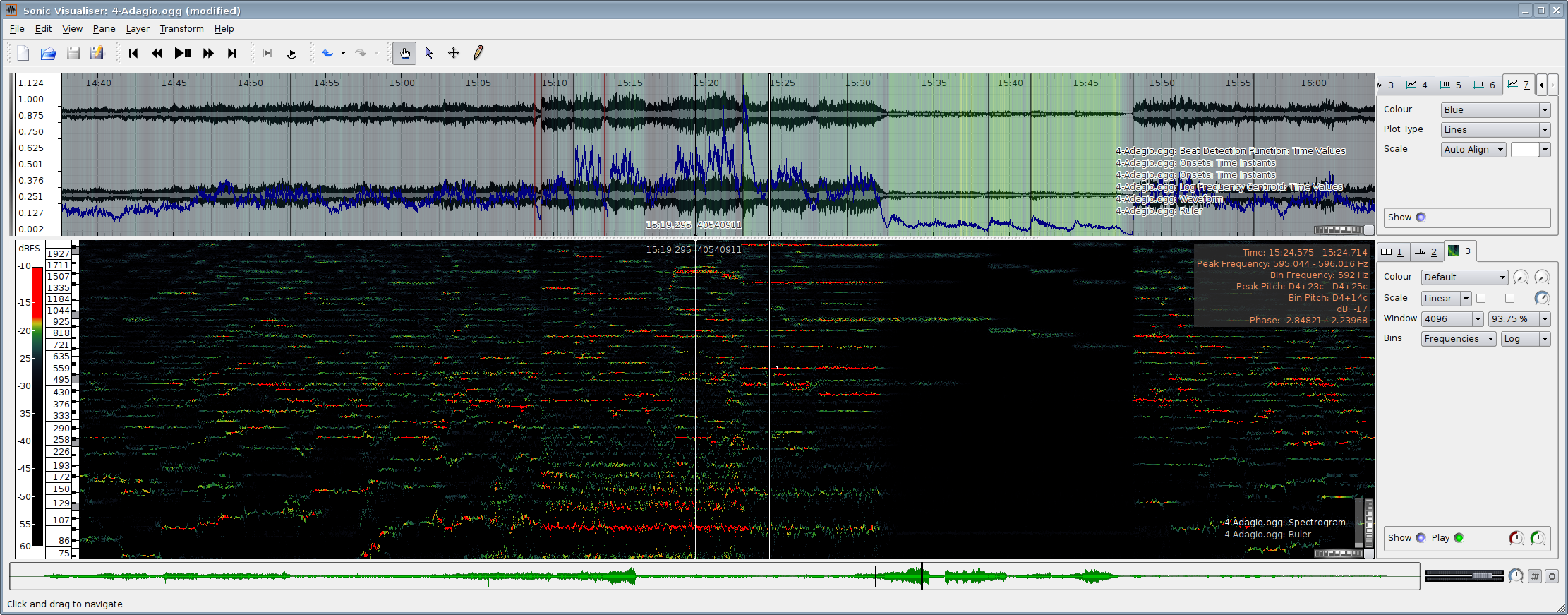Image resolution: width=1568 pixels, height=615 pixels.
Task: Open the spectrogram Colour dropdown showing Default
Action: coord(1464,277)
